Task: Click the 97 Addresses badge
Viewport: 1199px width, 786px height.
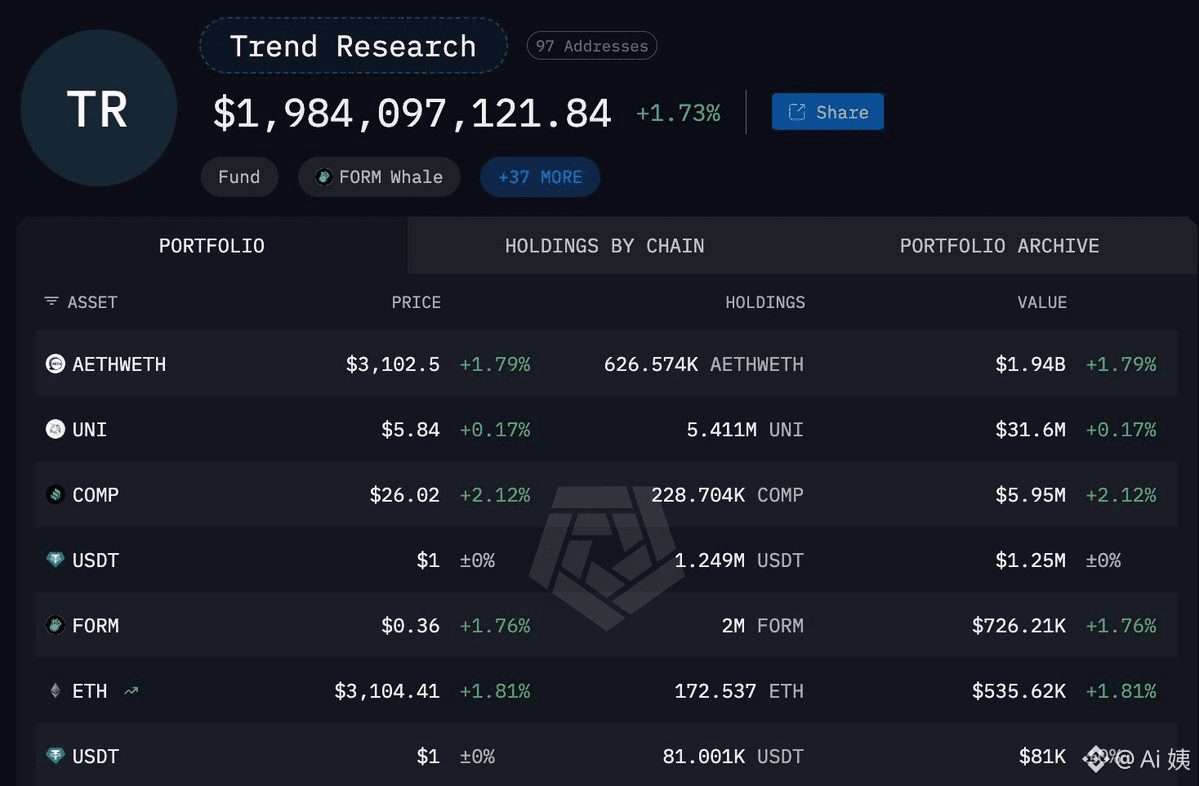Action: [591, 46]
